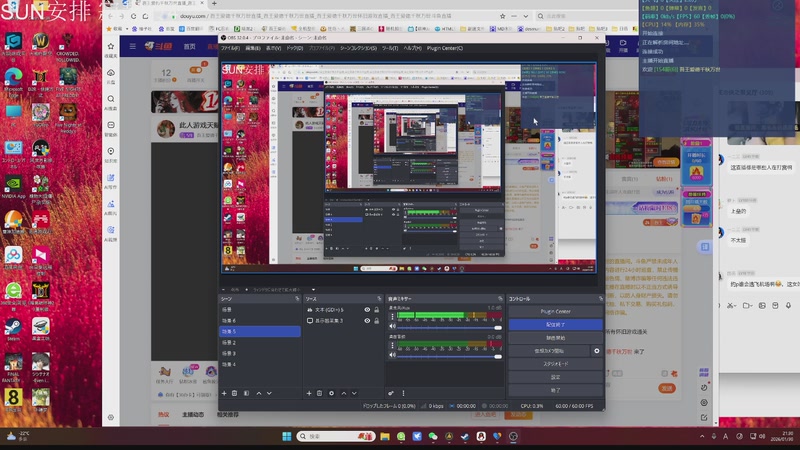Select the scene ending in 2
Screen dimensions: 800x450
coord(260,343)
